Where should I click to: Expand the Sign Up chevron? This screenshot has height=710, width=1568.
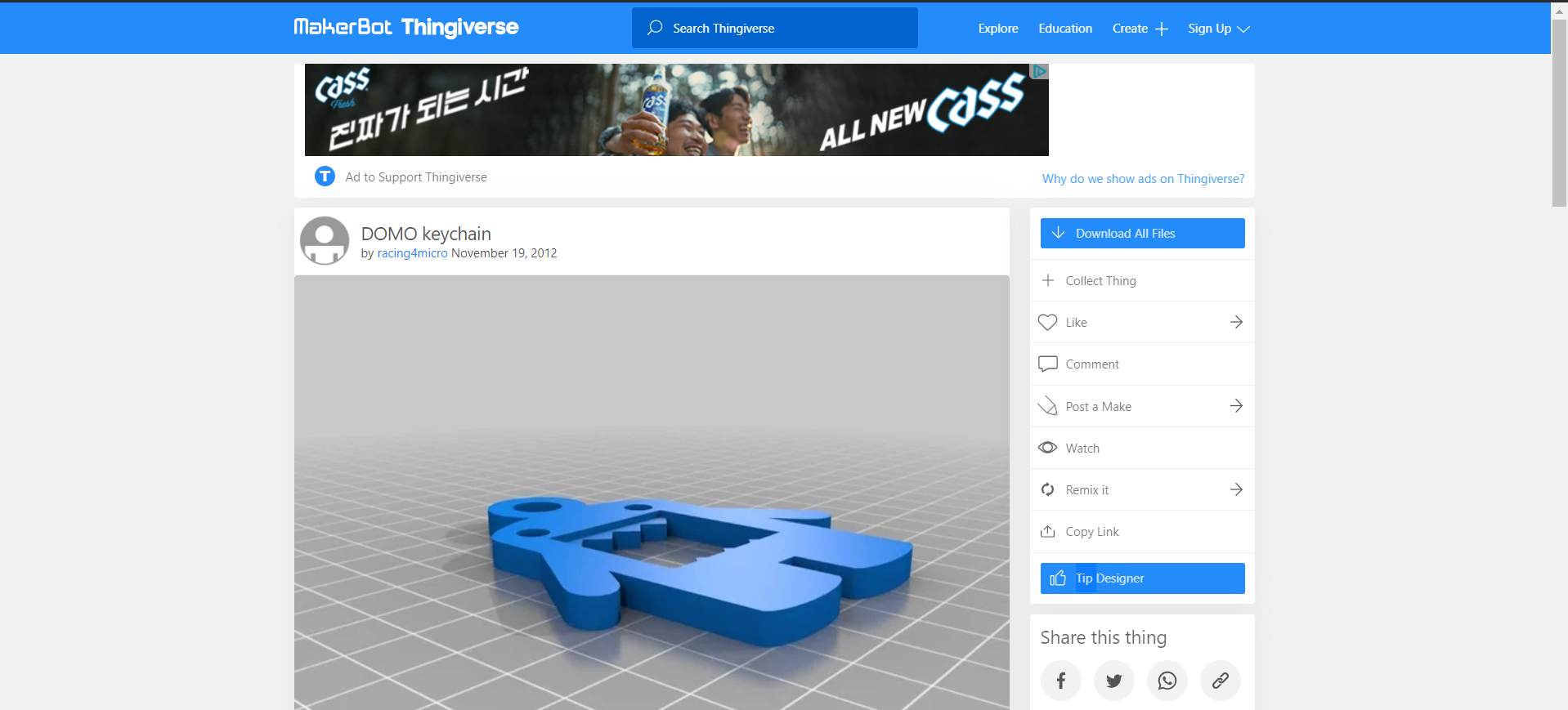1243,29
